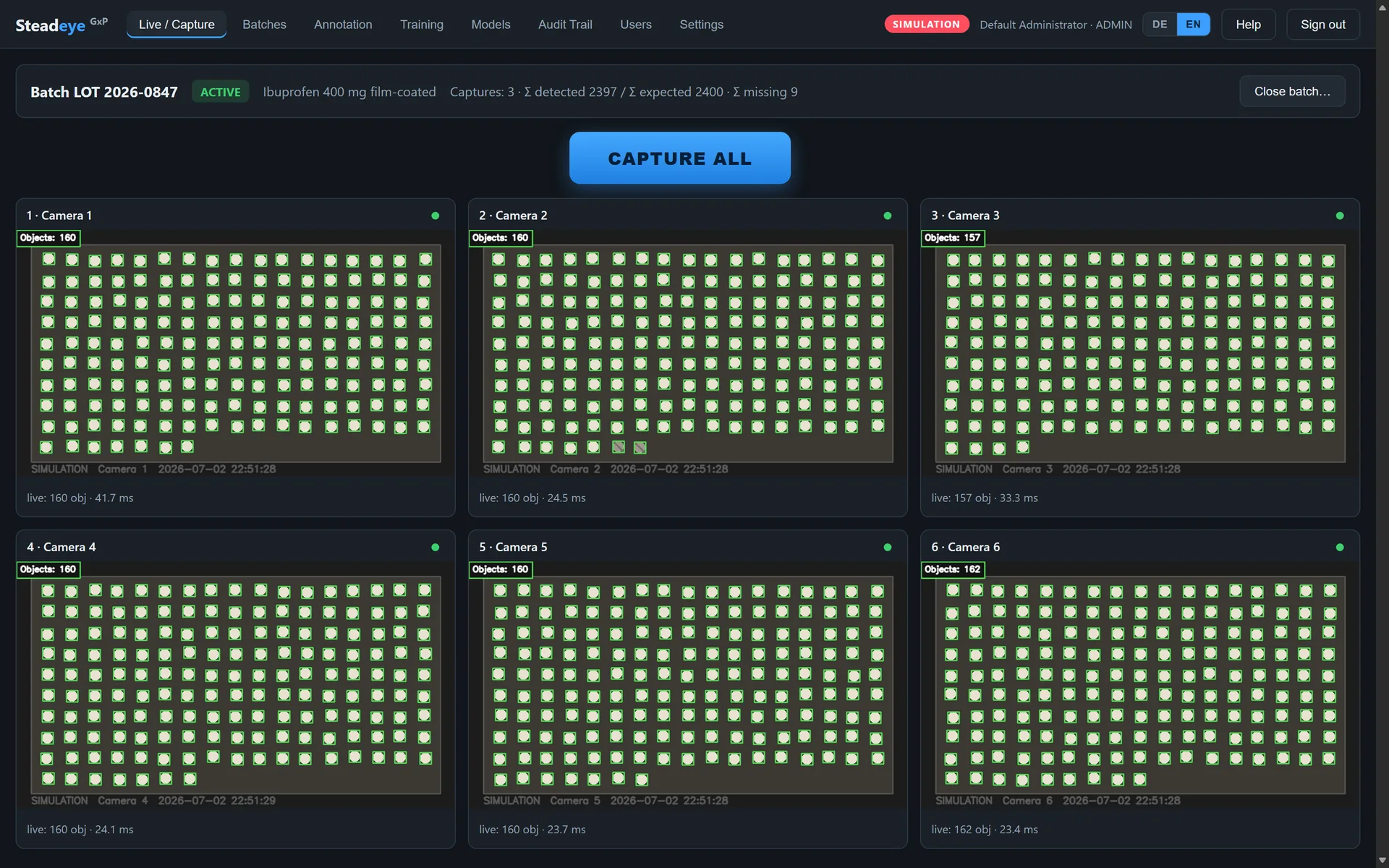Open the Camera 1 live image

[236, 354]
